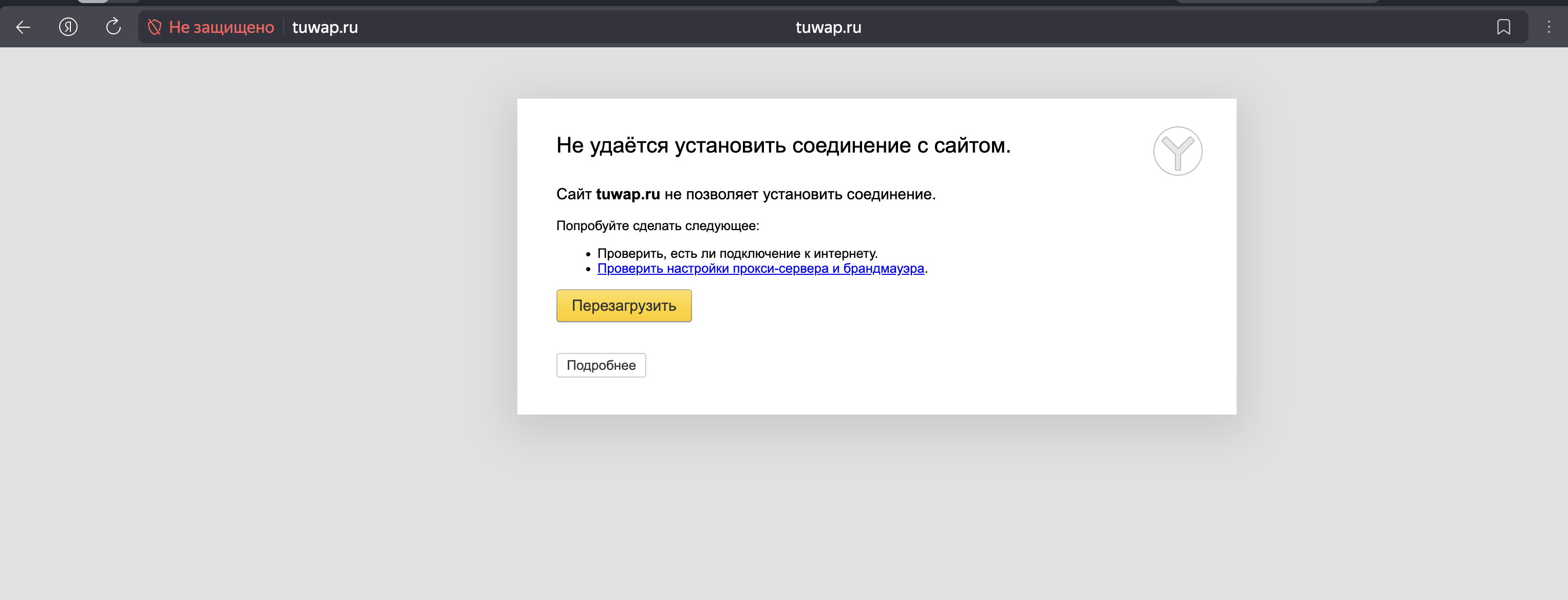Click the crossed-out red shield icon
Screen dimensions: 1568x600
point(155,27)
